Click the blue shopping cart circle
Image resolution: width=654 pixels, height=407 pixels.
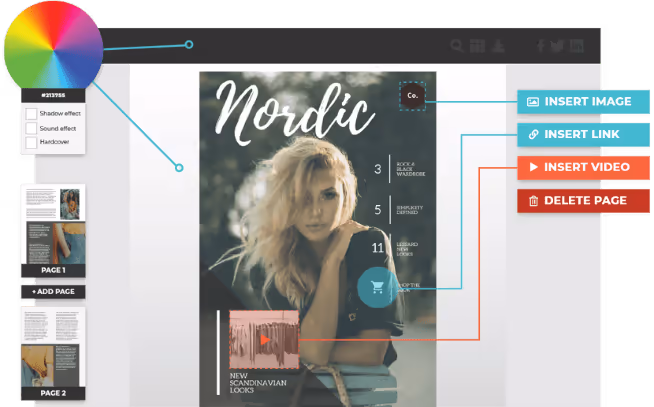(x=377, y=288)
